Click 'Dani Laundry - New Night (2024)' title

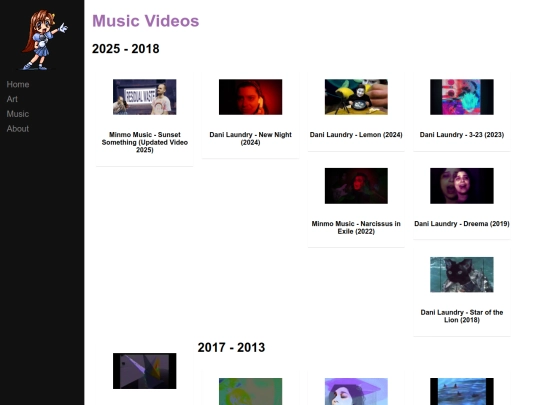coord(250,138)
